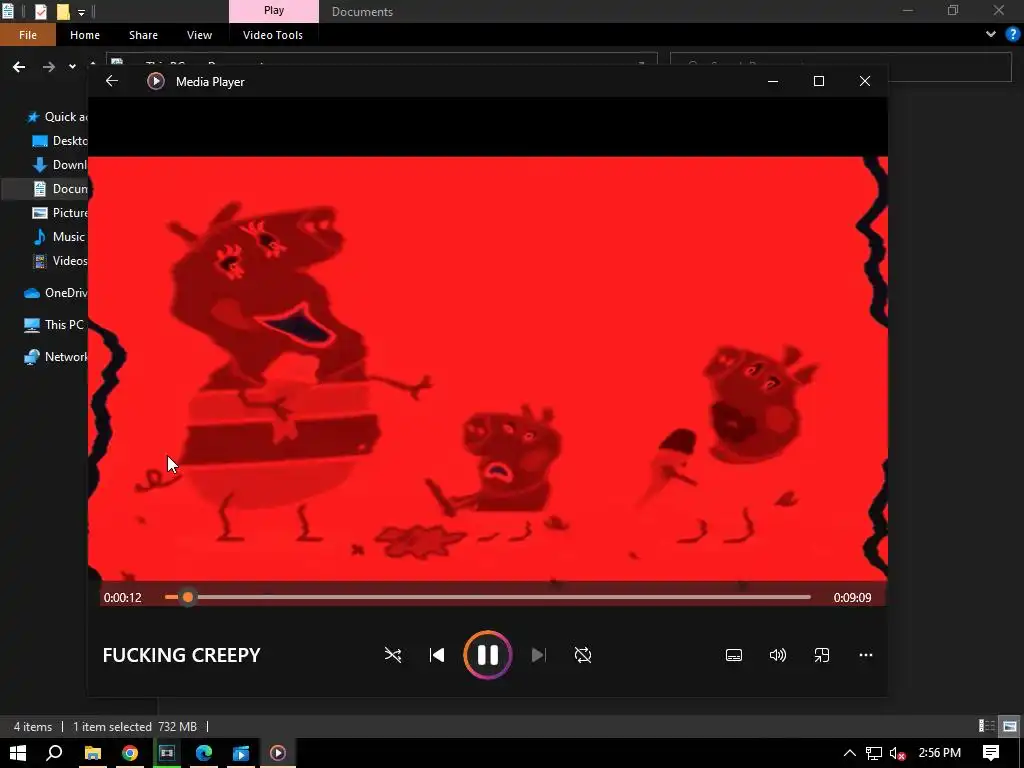Click new folder icon in quick access toolbar

click(x=63, y=11)
